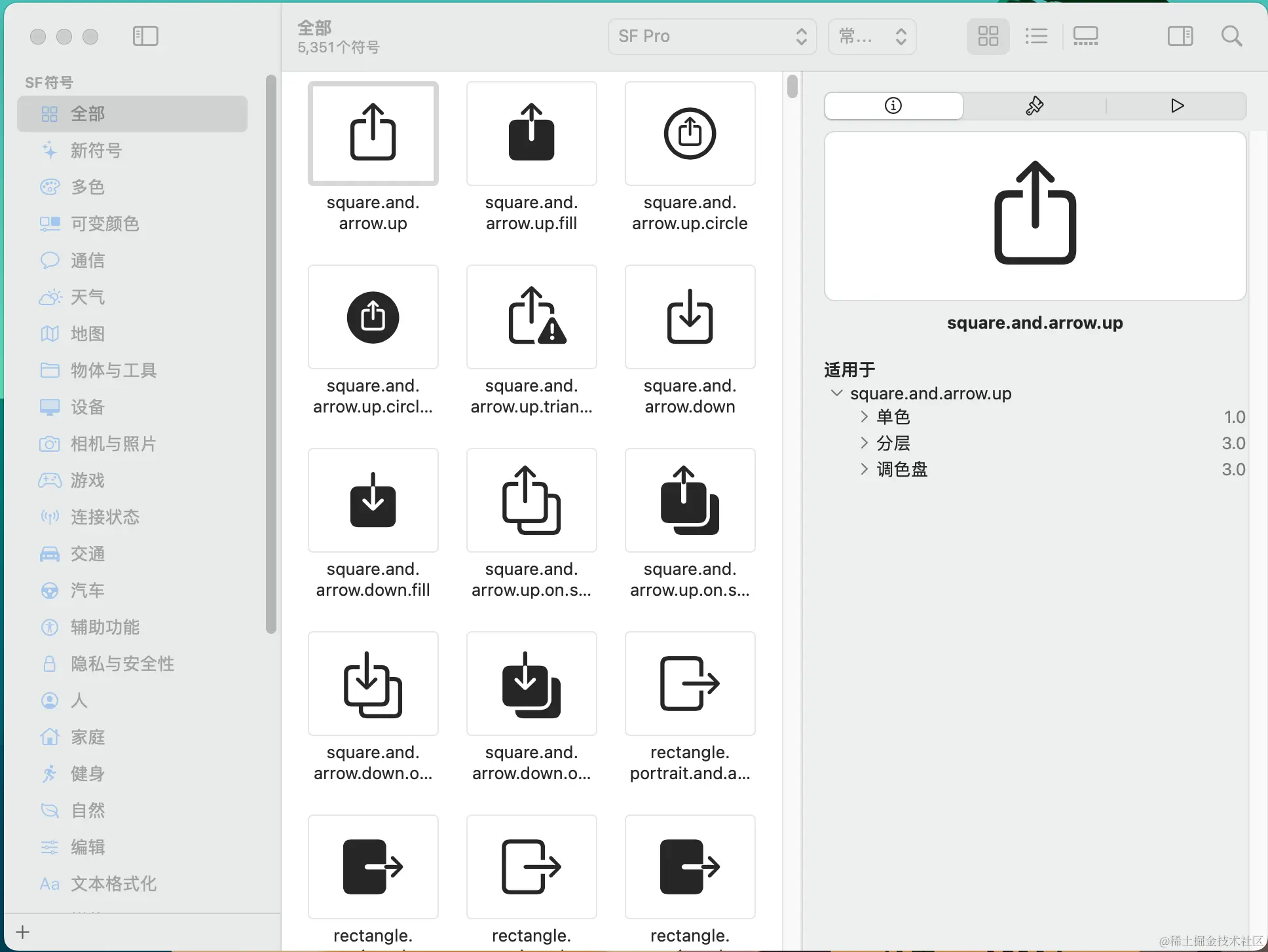
Task: Open the 新符号 category
Action: point(96,151)
